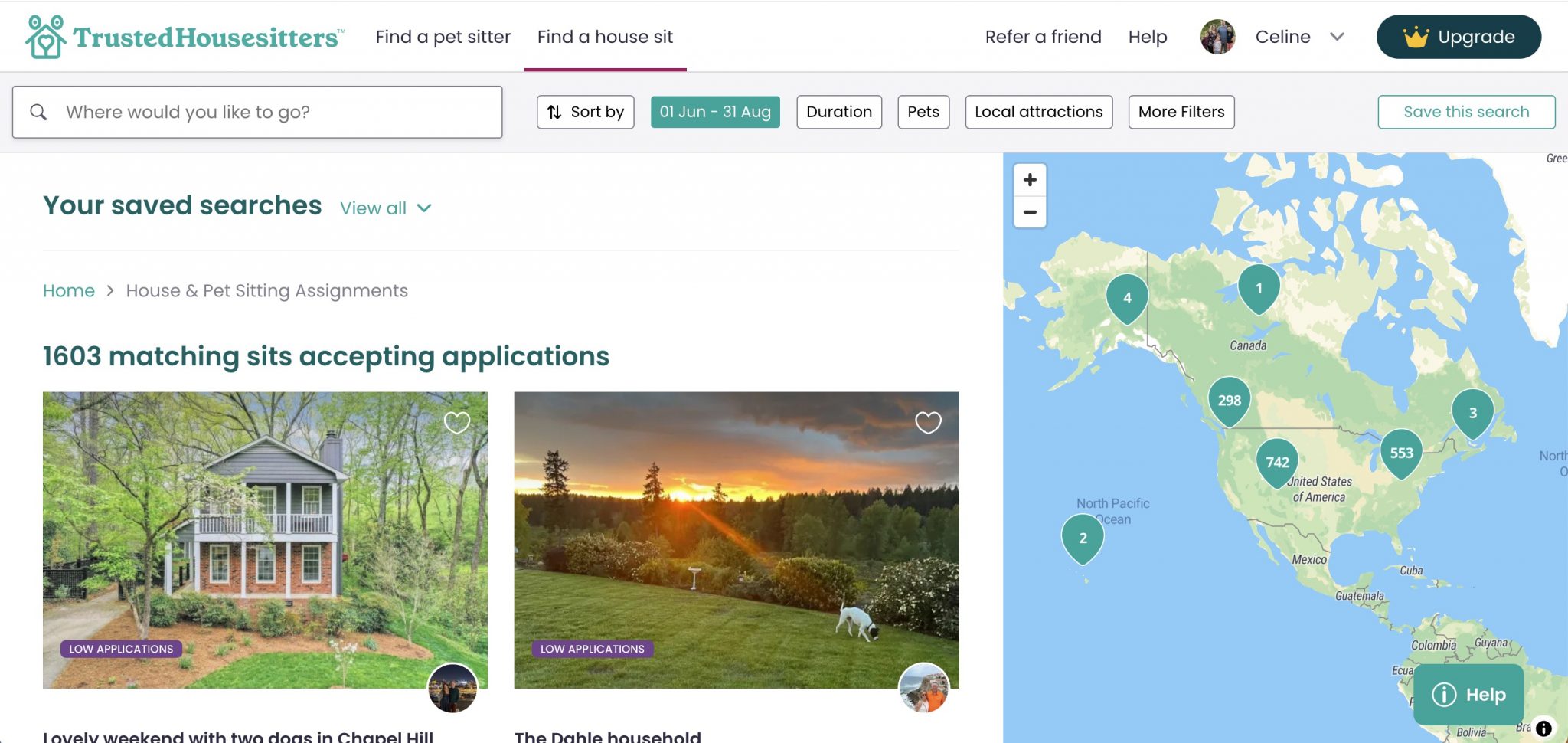The image size is (1568, 743).
Task: Open Find a pet sitter tab
Action: 443,37
